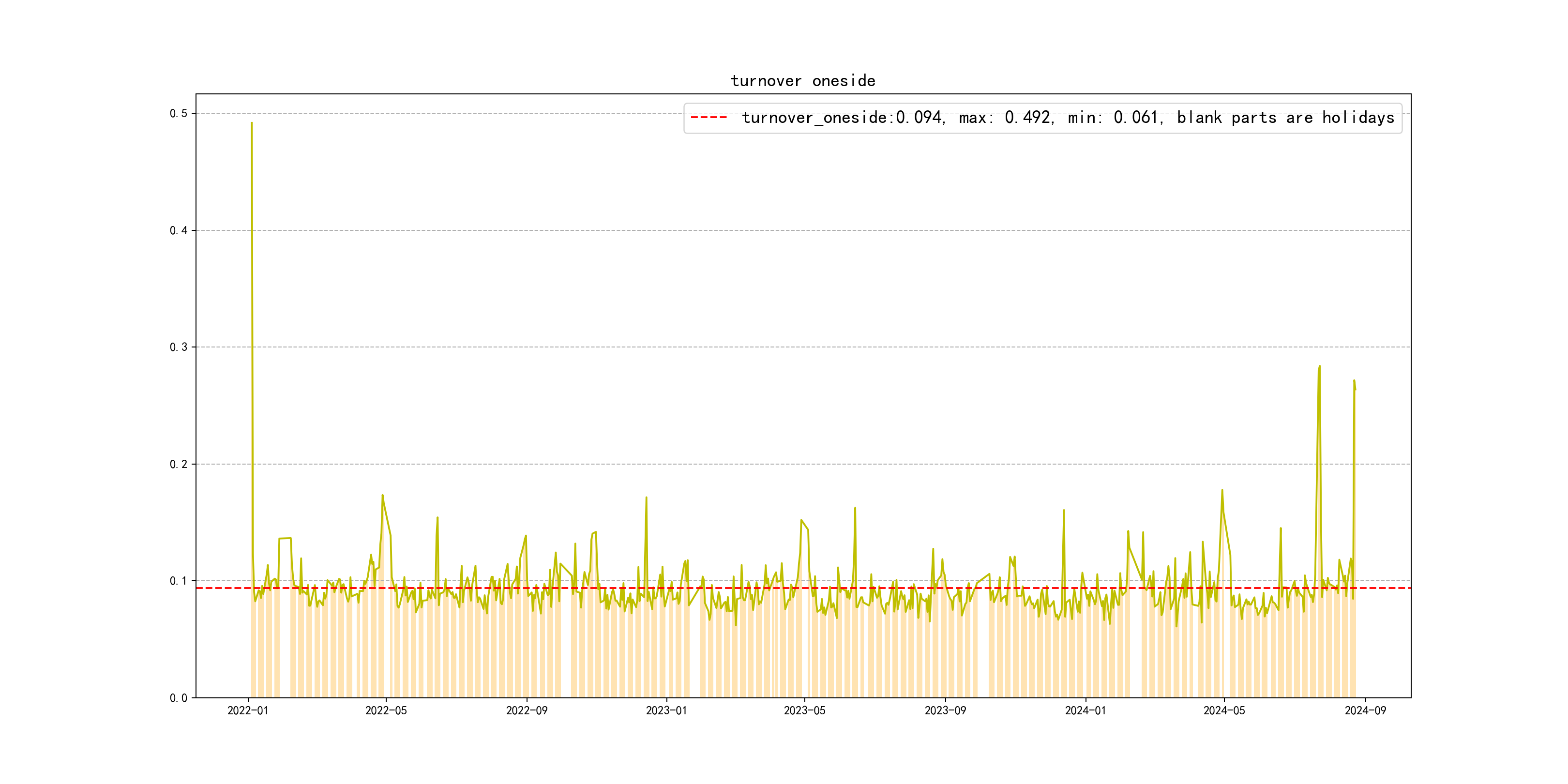Click the legend text showing turnover_oneside:0.094
This screenshot has width=1568, height=784.
point(843,118)
